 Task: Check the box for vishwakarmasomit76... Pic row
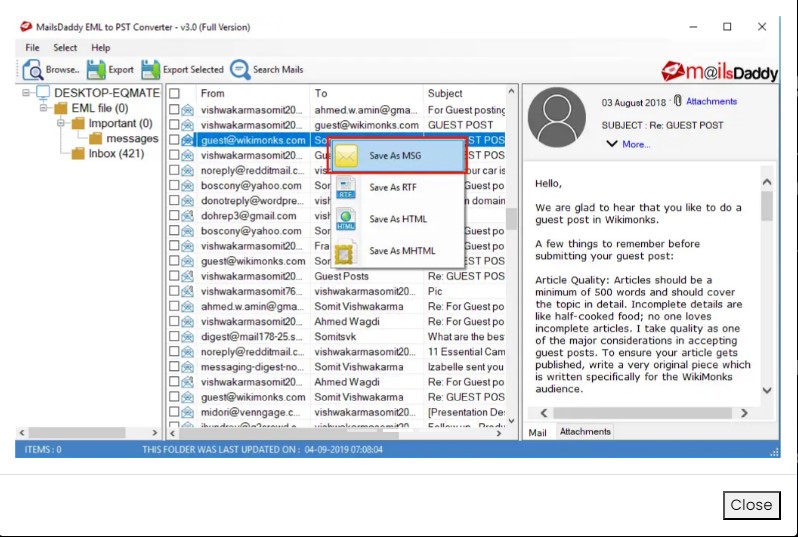point(175,291)
